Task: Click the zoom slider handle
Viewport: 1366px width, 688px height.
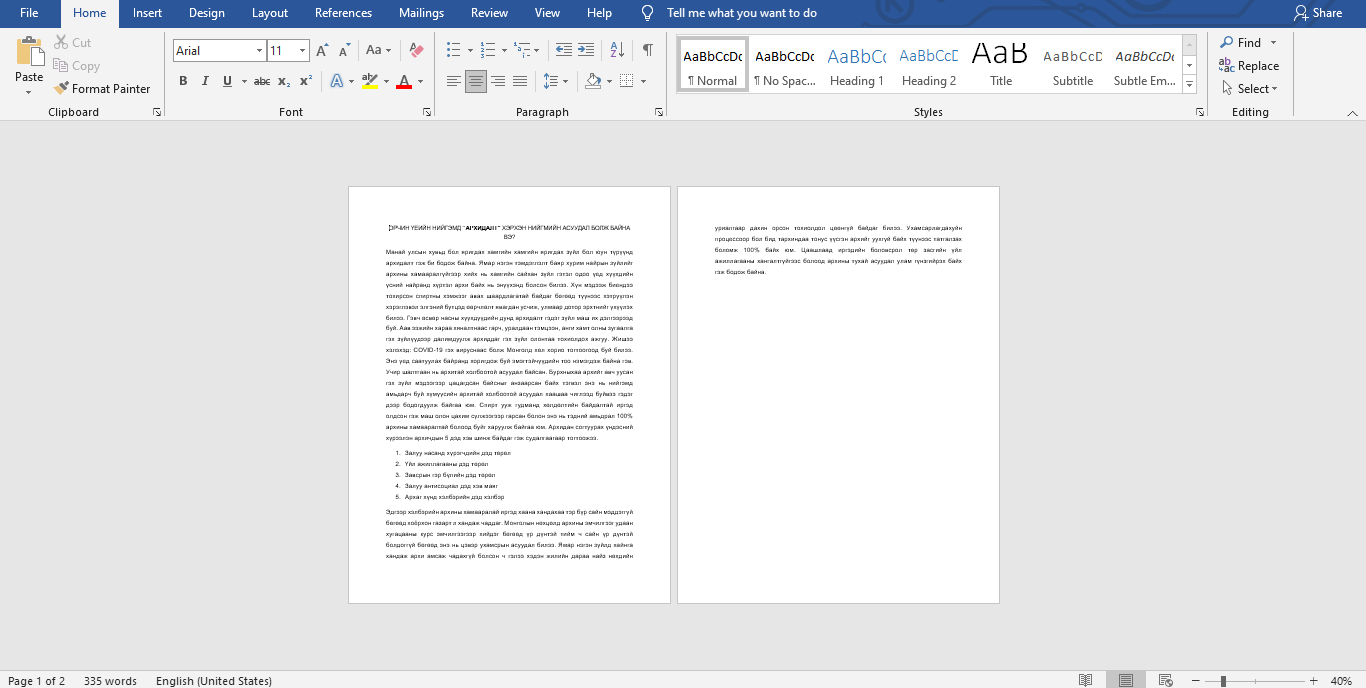Action: 1222,681
